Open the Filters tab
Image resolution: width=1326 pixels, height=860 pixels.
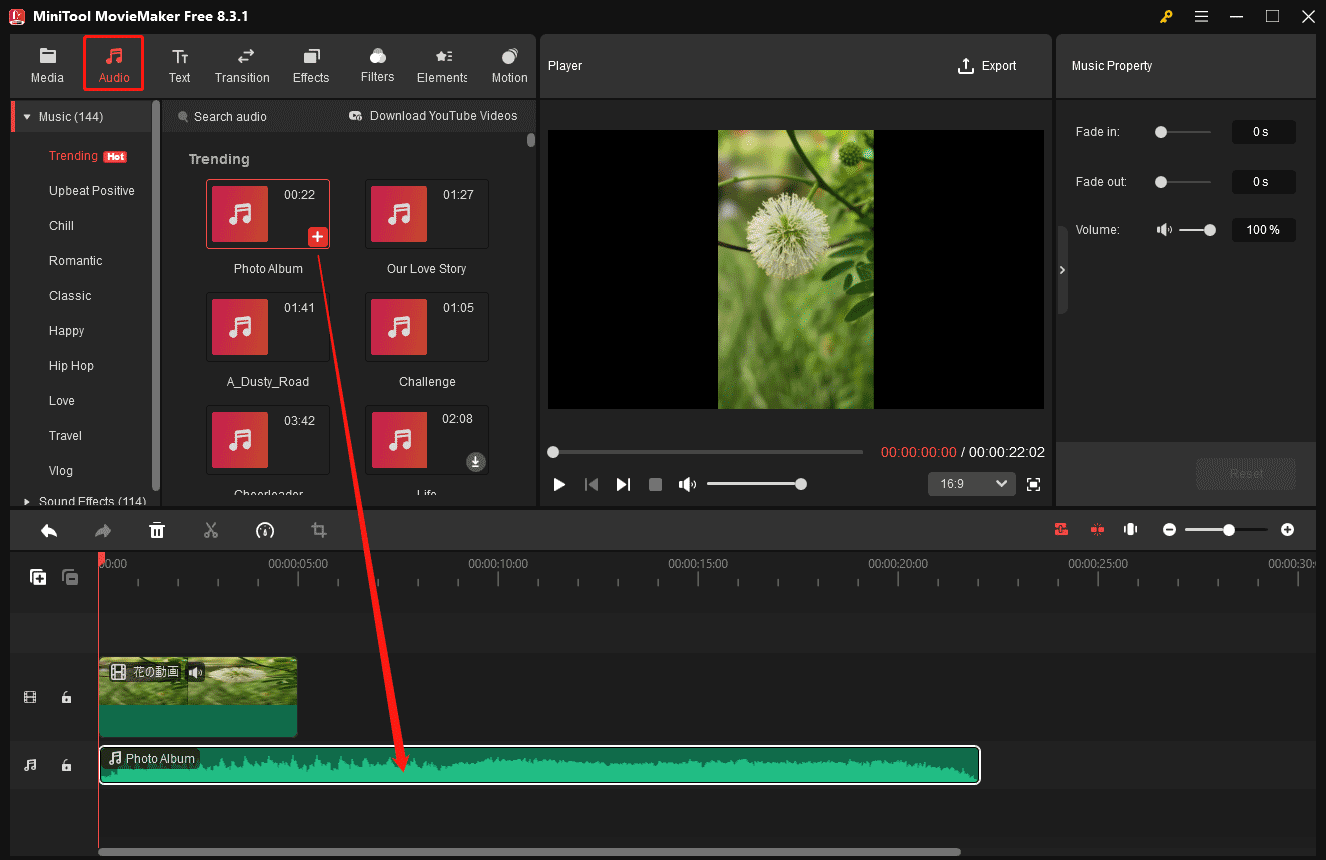[x=377, y=65]
